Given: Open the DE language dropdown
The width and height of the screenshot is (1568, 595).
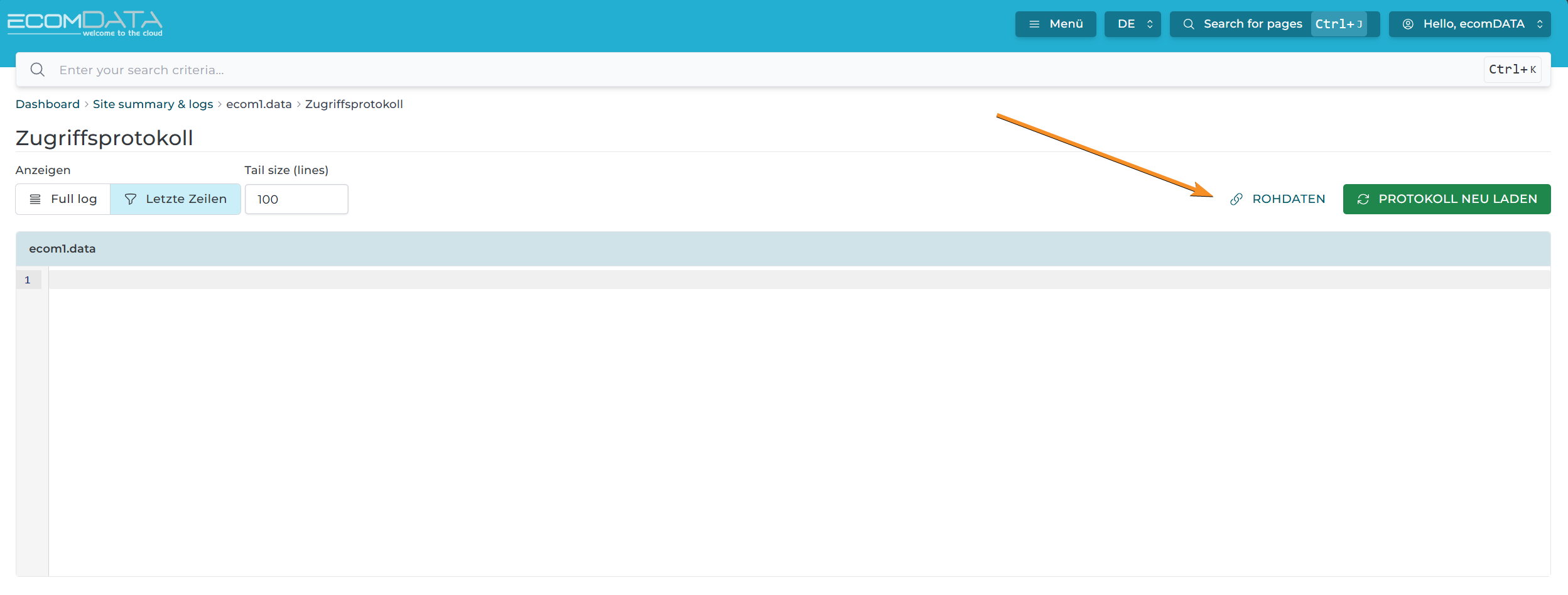Looking at the screenshot, I should click(x=1132, y=24).
